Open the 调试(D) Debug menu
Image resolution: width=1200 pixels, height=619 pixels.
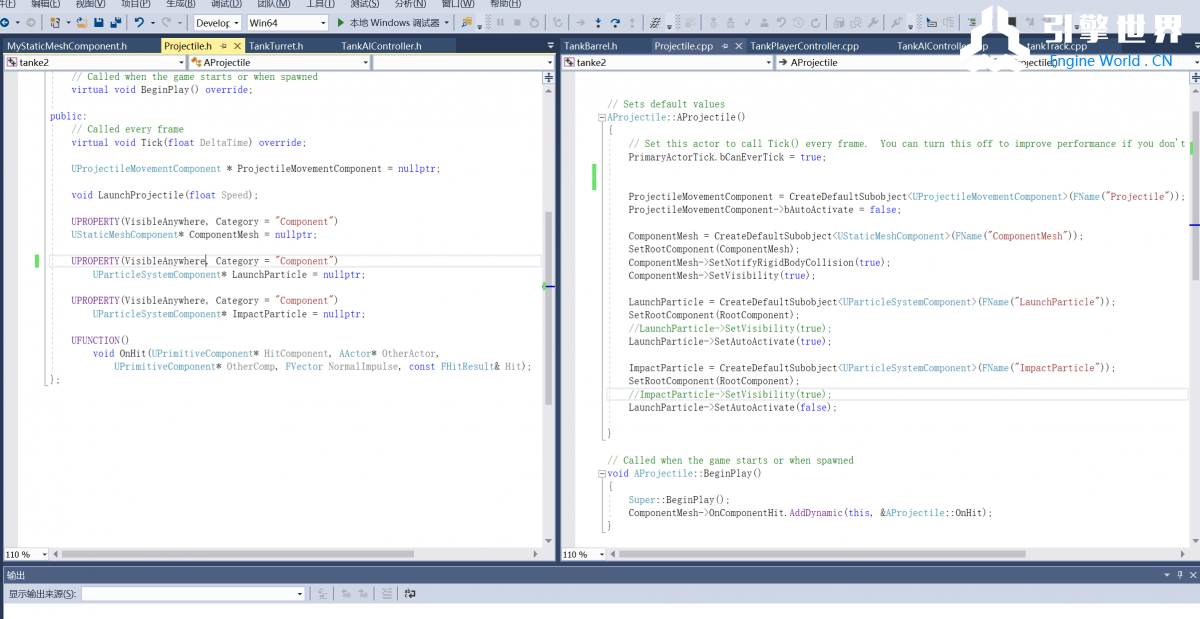tap(226, 4)
